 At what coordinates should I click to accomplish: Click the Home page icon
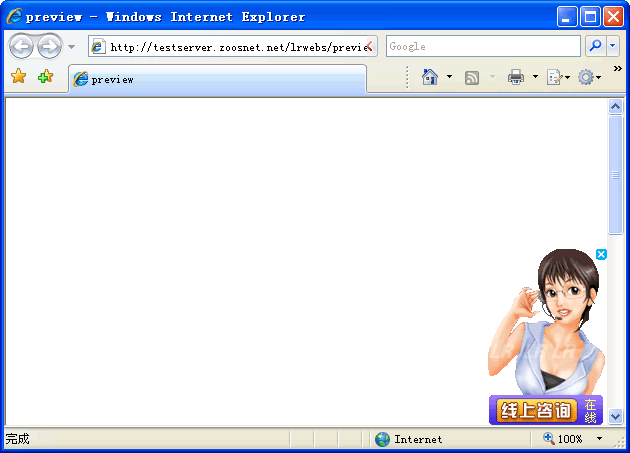[430, 77]
